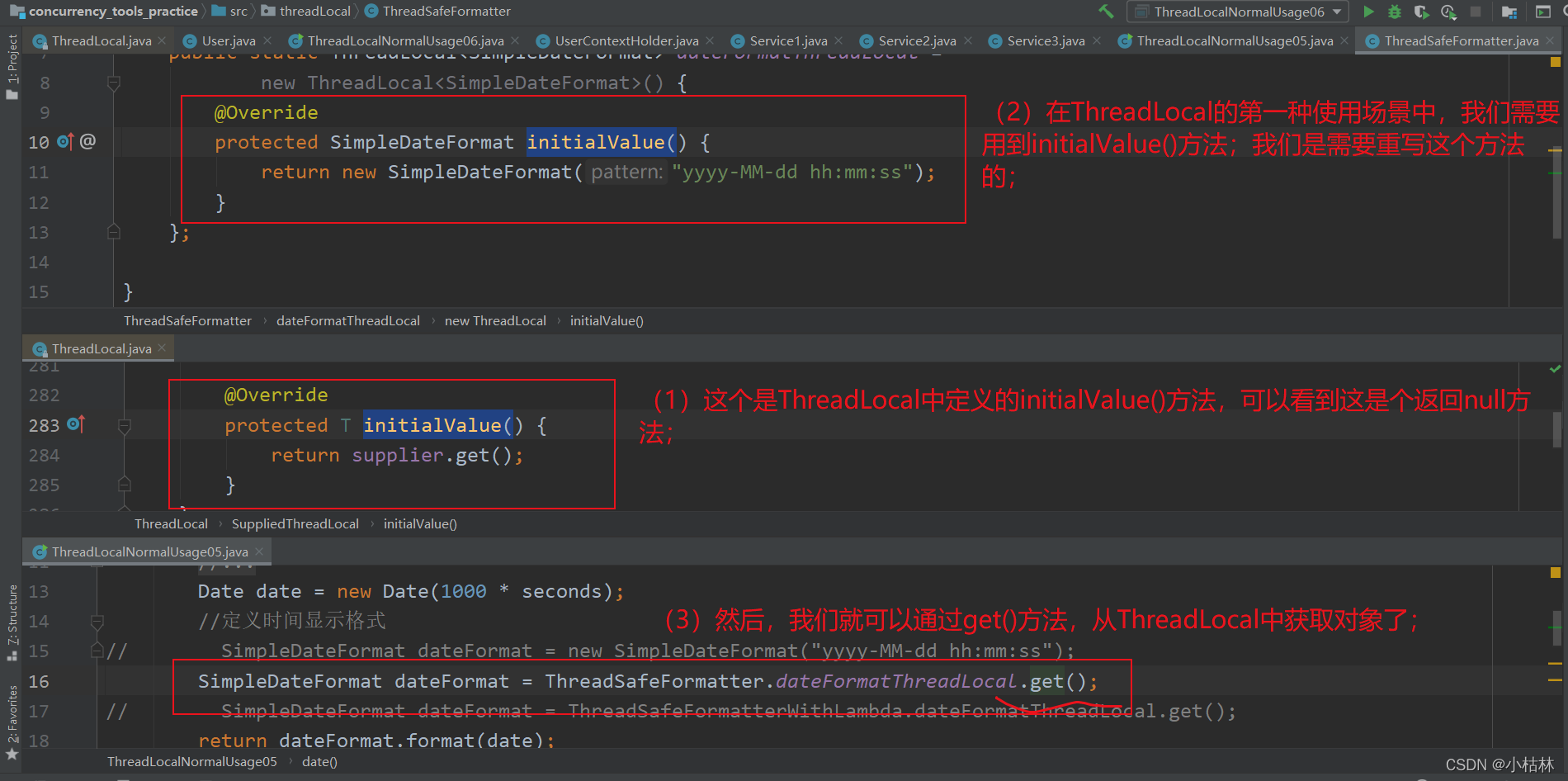The image size is (1568, 781).
Task: Run the ThreadLocalNormalUsage06 configuration
Action: tap(1367, 12)
